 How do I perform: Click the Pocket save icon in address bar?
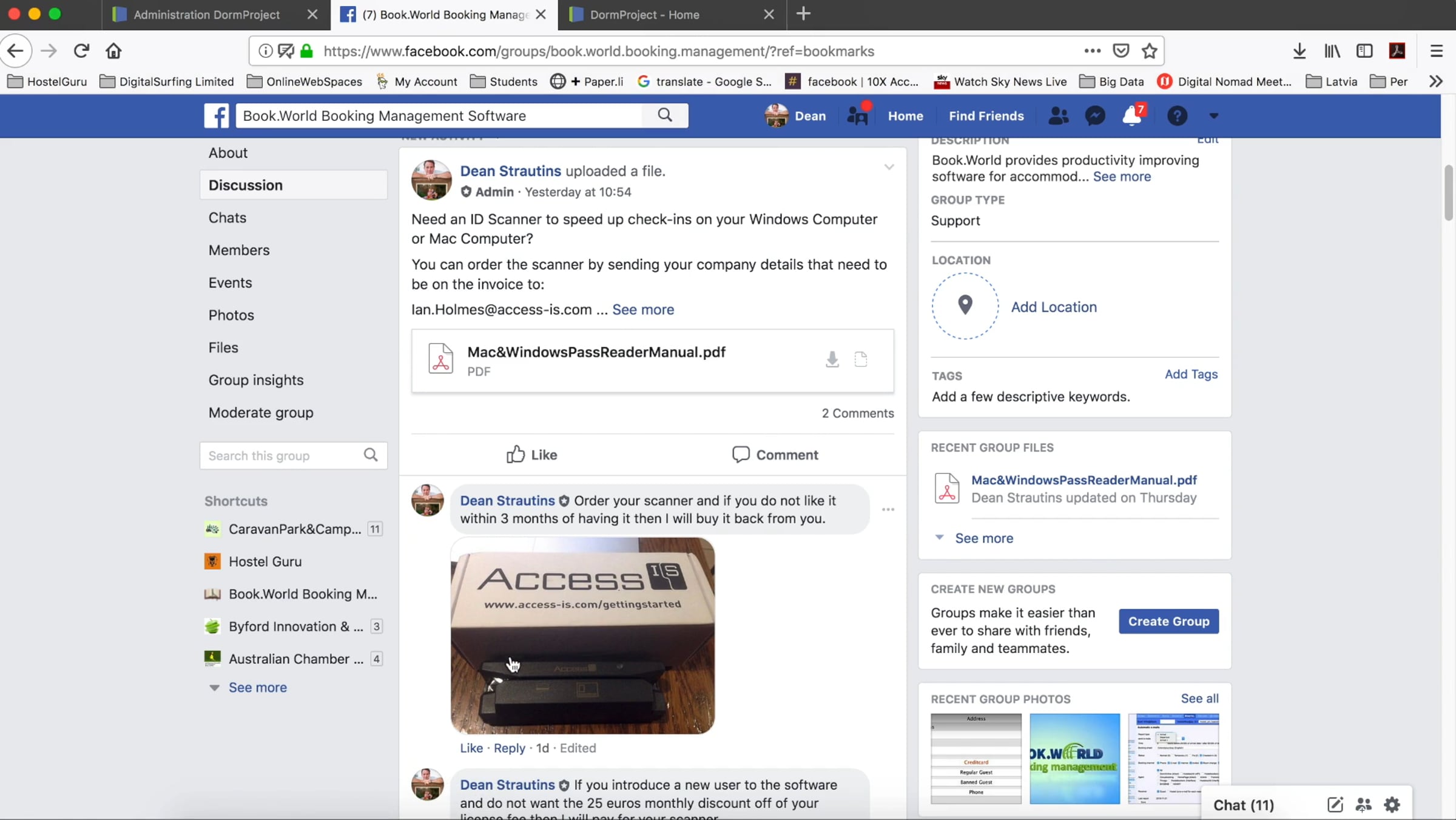(x=1121, y=51)
